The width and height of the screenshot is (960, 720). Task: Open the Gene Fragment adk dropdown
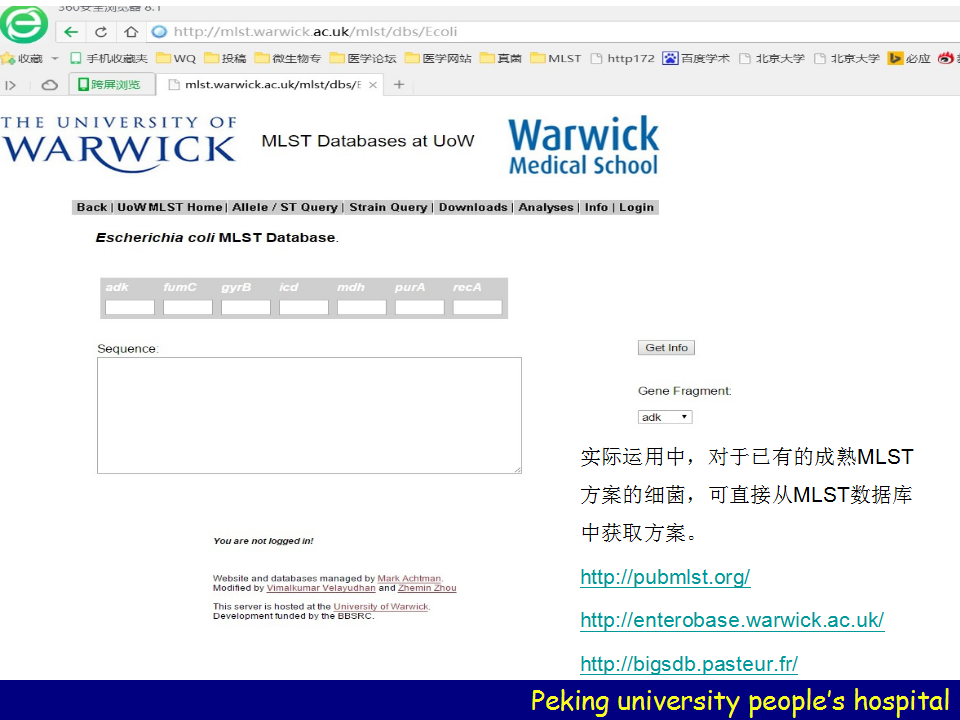pyautogui.click(x=665, y=417)
